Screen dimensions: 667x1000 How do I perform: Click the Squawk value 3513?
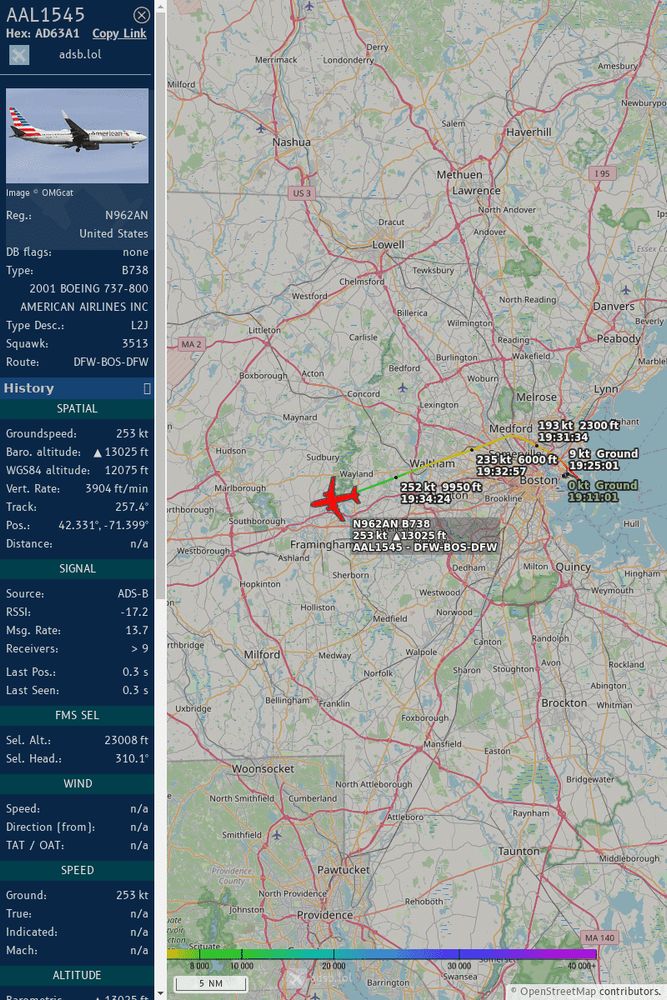[135, 344]
